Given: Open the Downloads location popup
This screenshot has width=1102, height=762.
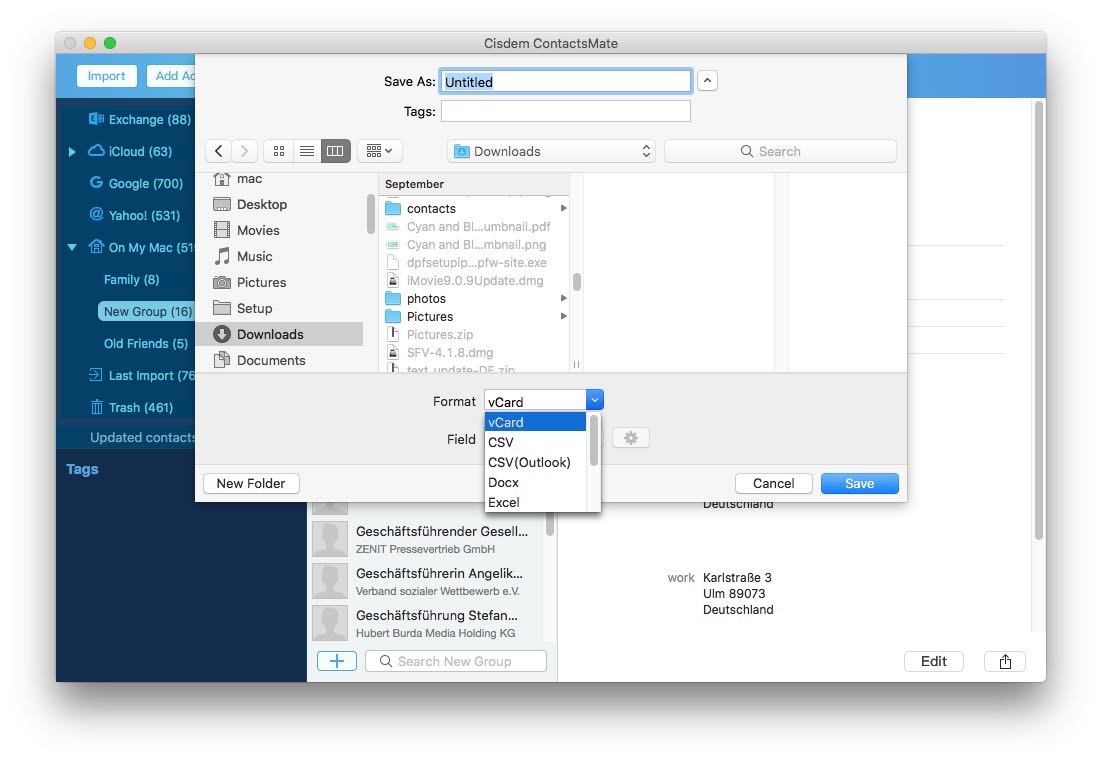Looking at the screenshot, I should [552, 151].
